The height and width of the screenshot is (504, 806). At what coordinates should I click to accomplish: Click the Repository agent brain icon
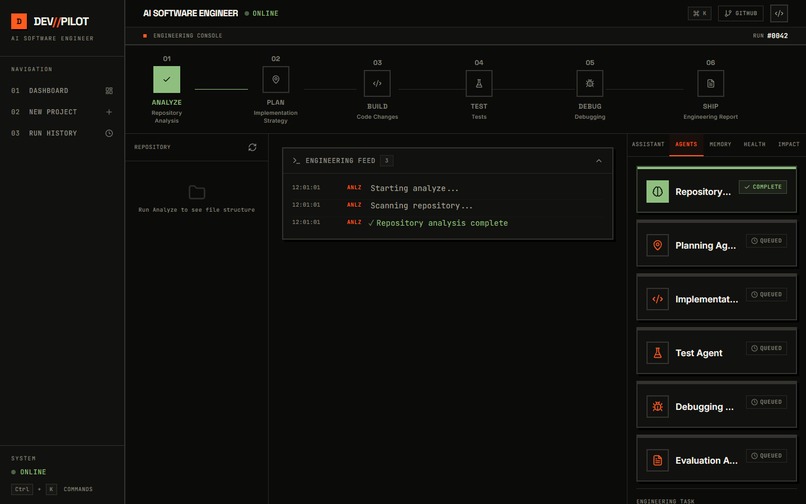pyautogui.click(x=657, y=192)
